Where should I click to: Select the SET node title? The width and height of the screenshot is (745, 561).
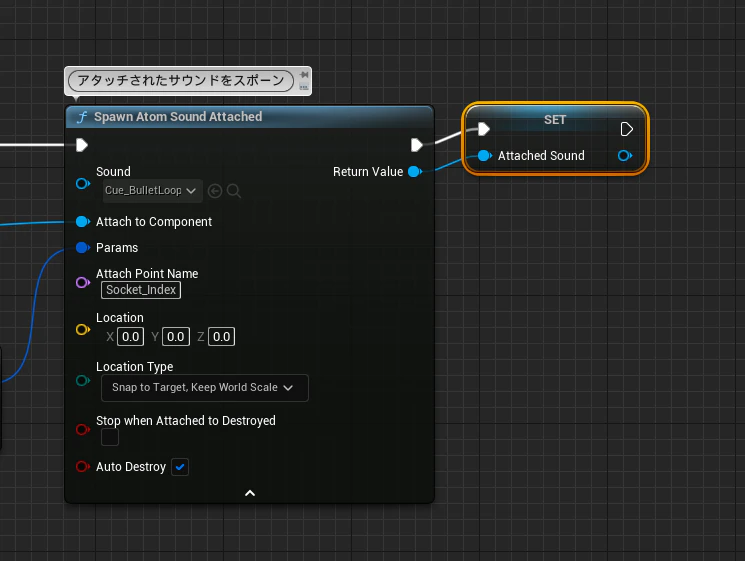[x=555, y=120]
